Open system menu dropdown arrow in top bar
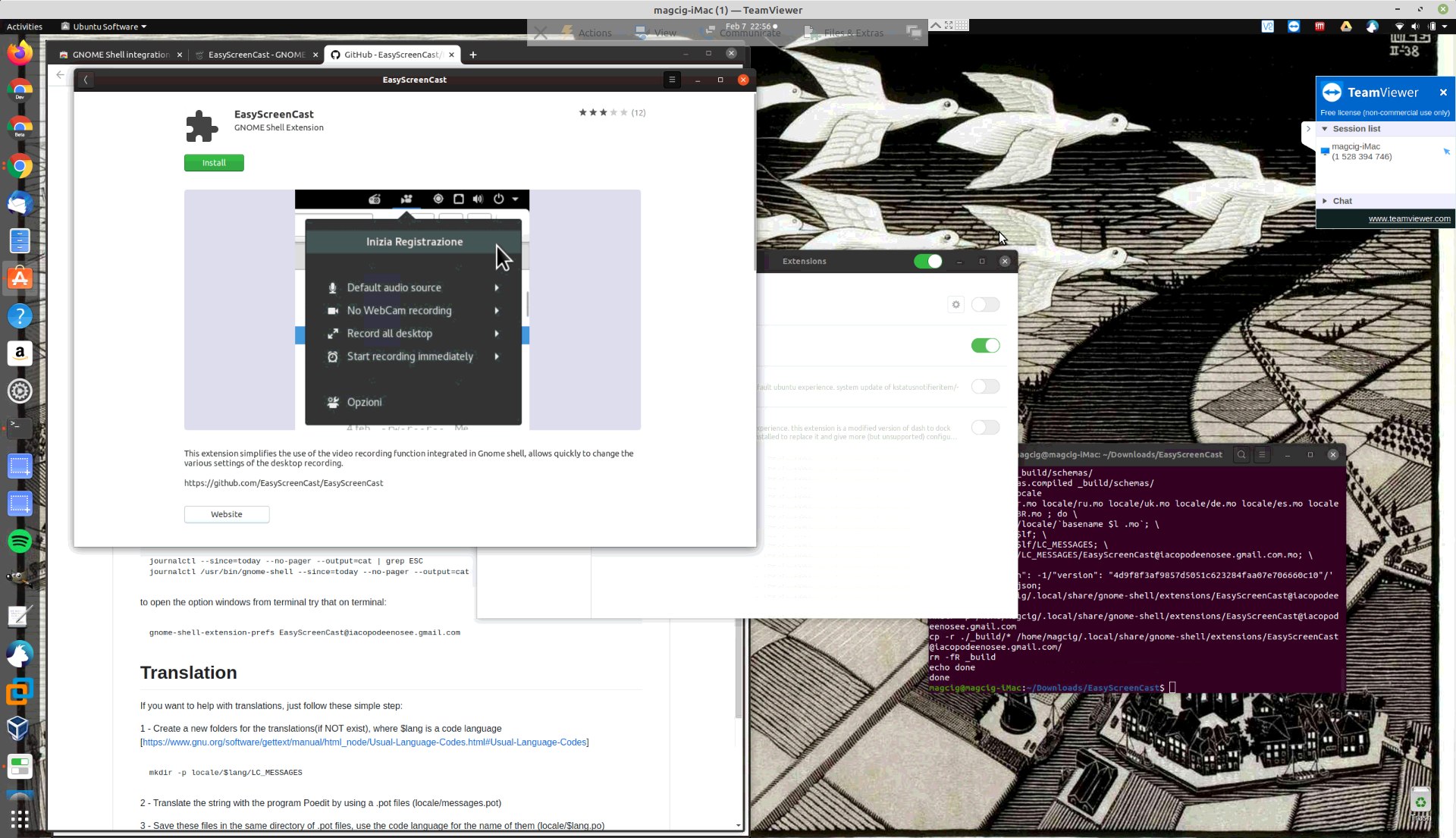The height and width of the screenshot is (838, 1456). tap(1445, 27)
